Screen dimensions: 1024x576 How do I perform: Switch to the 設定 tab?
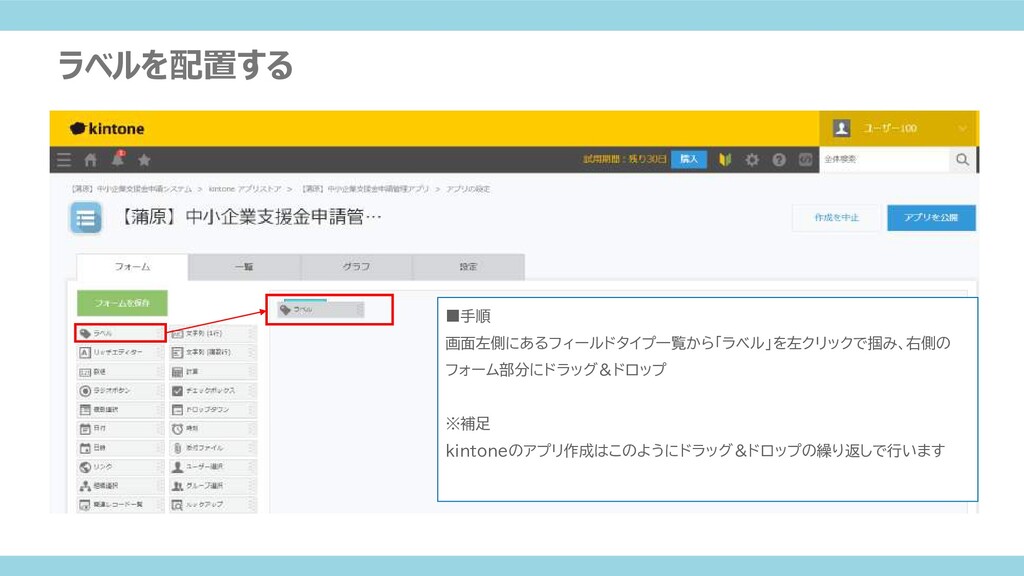click(468, 266)
